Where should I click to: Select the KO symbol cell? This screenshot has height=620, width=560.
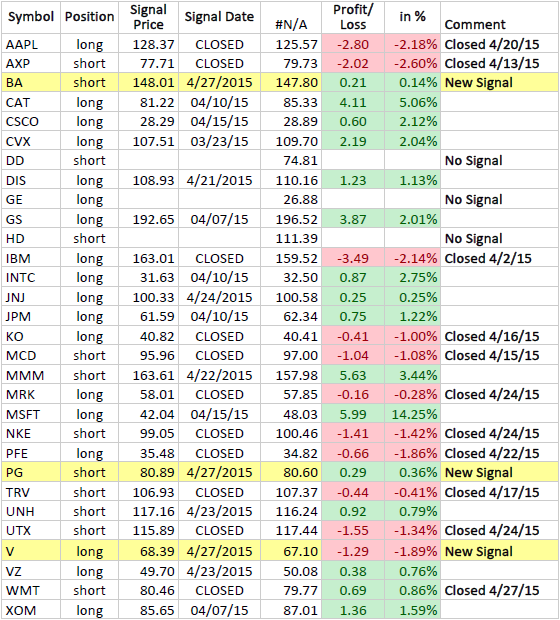pyautogui.click(x=31, y=336)
